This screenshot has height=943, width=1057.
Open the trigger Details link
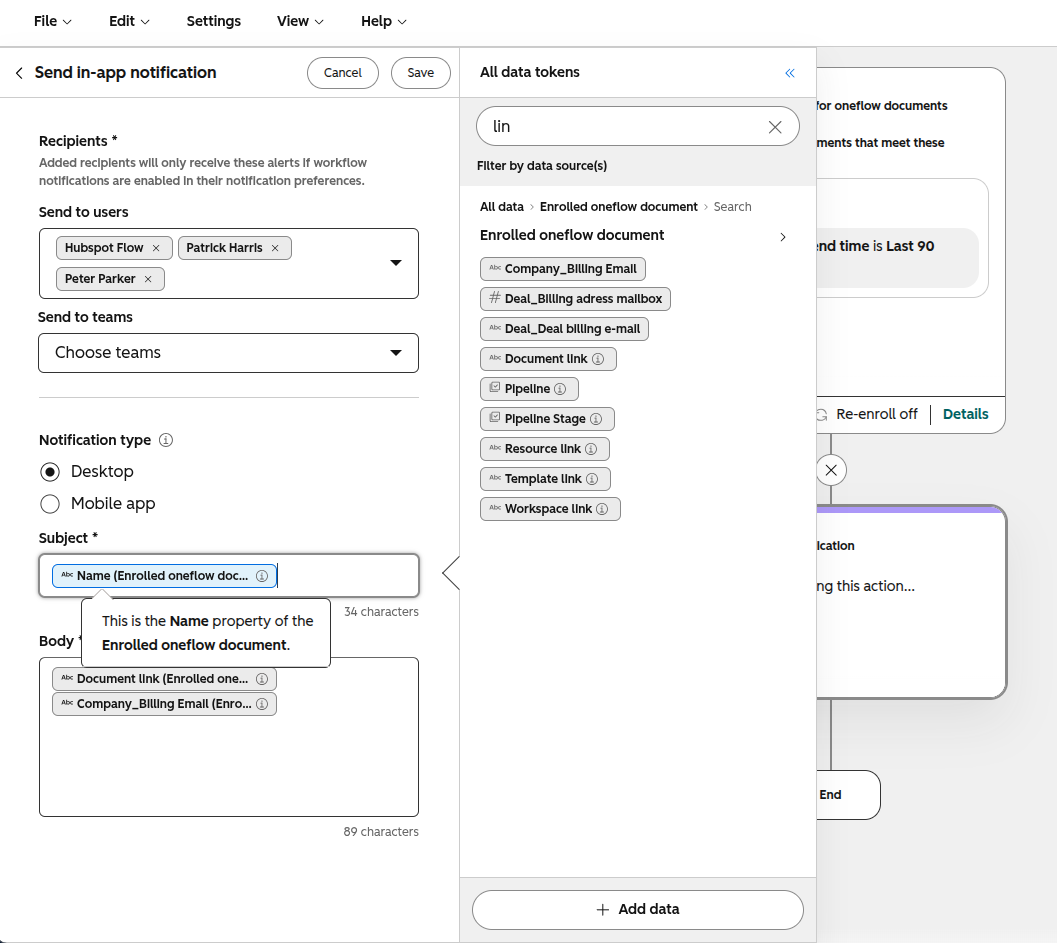pyautogui.click(x=965, y=414)
